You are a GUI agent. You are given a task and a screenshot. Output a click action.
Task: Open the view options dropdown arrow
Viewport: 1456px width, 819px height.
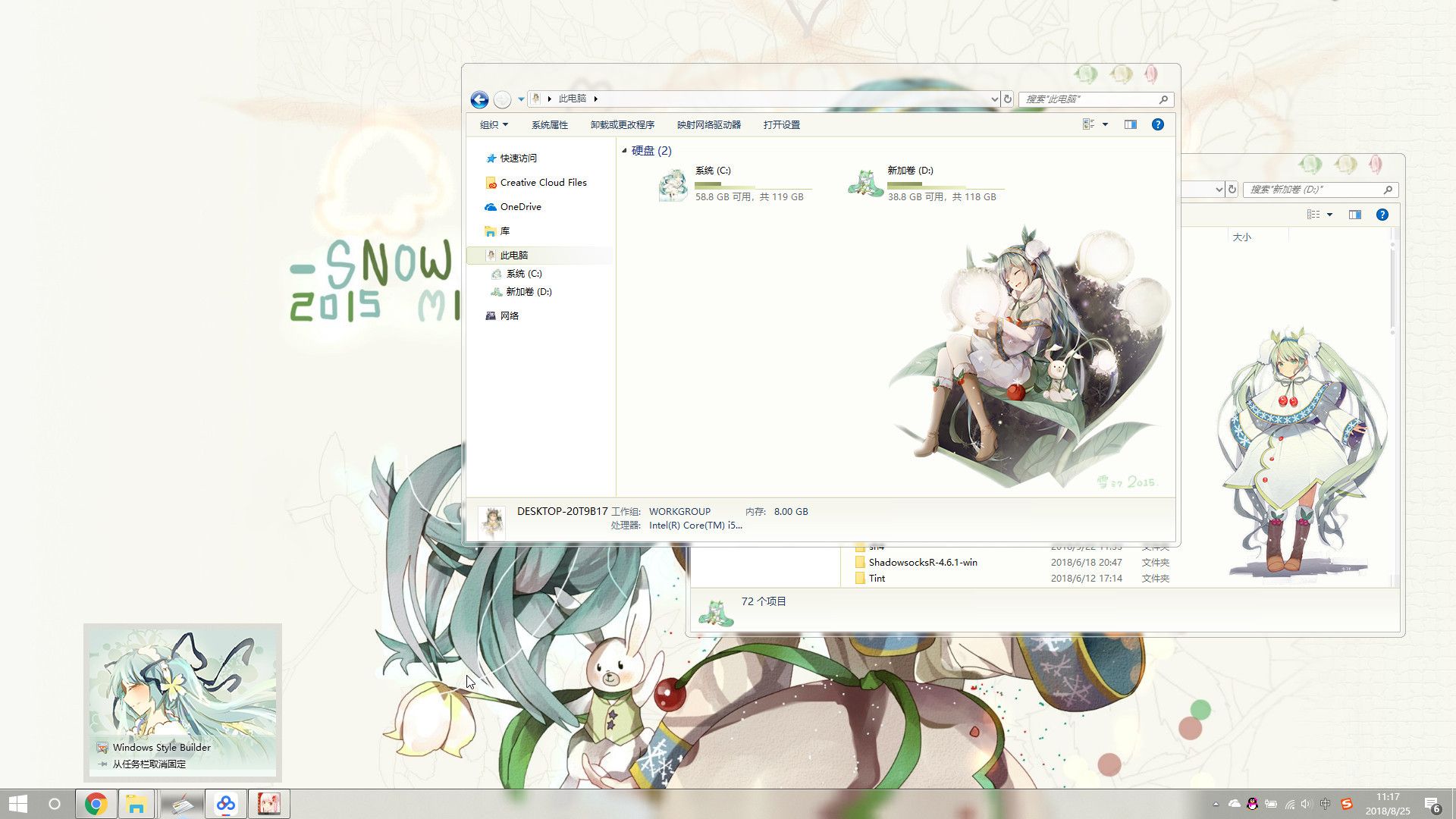point(1105,124)
